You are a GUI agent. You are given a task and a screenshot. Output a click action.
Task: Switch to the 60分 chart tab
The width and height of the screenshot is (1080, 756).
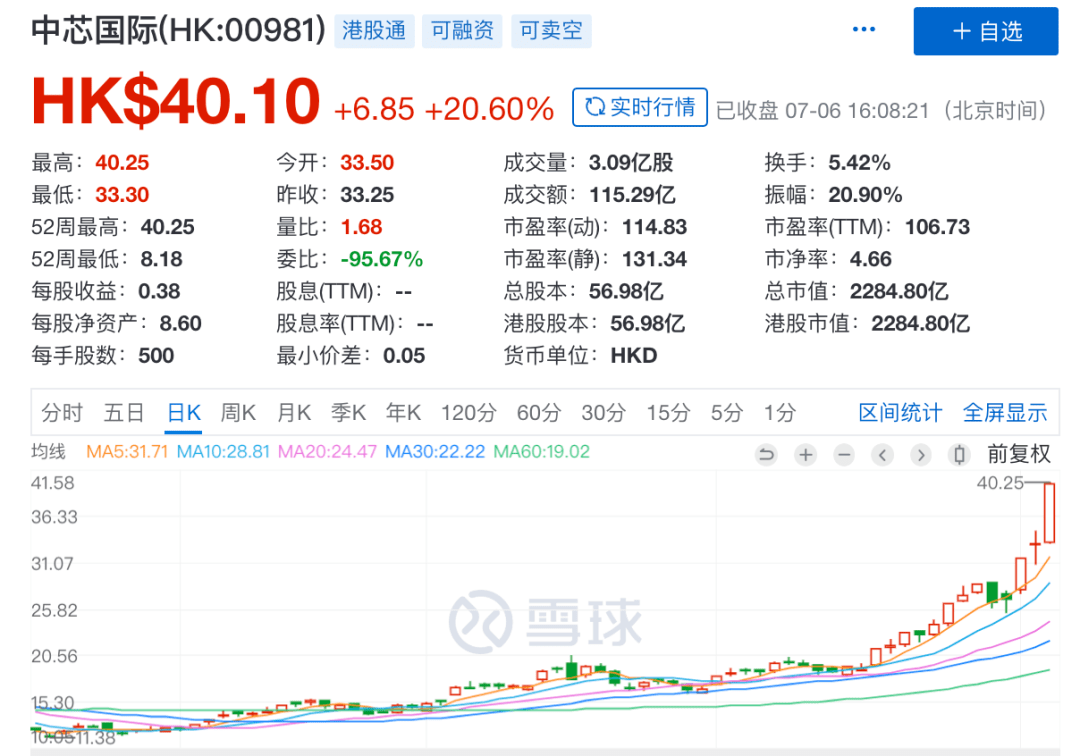point(539,412)
